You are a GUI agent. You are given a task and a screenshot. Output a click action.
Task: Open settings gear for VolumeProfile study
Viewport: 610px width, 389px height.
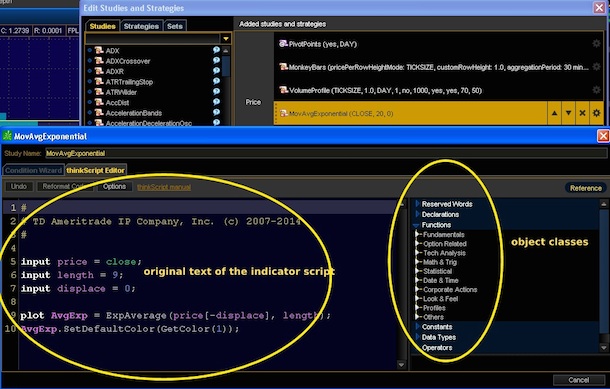click(x=596, y=90)
